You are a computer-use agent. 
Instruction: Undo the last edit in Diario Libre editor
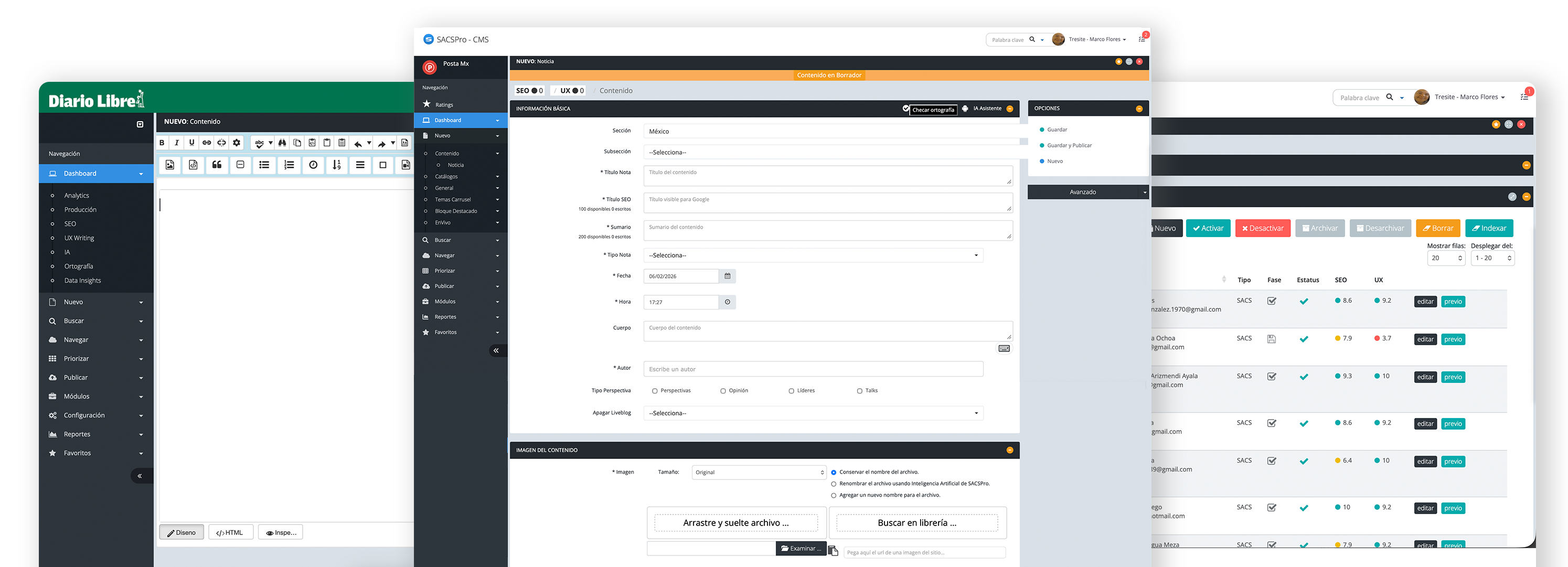358,144
